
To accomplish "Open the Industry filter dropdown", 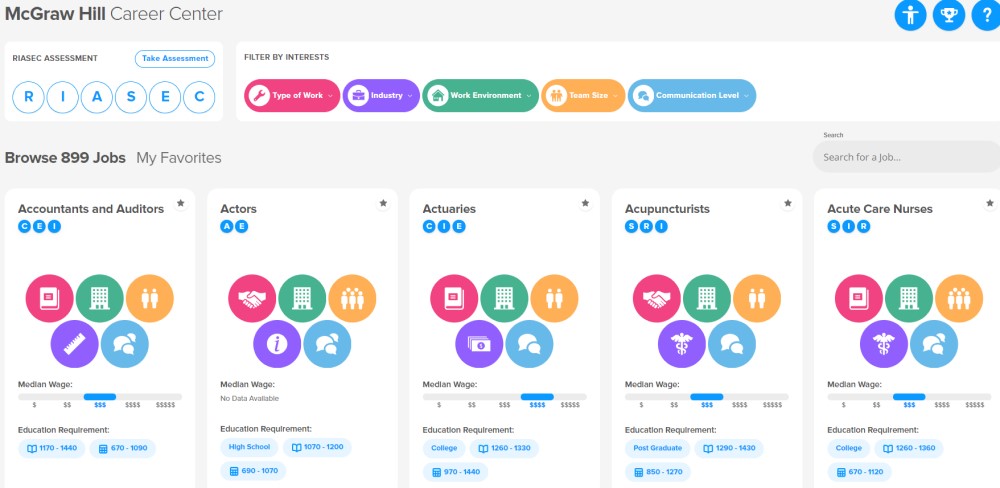I will click(x=381, y=96).
